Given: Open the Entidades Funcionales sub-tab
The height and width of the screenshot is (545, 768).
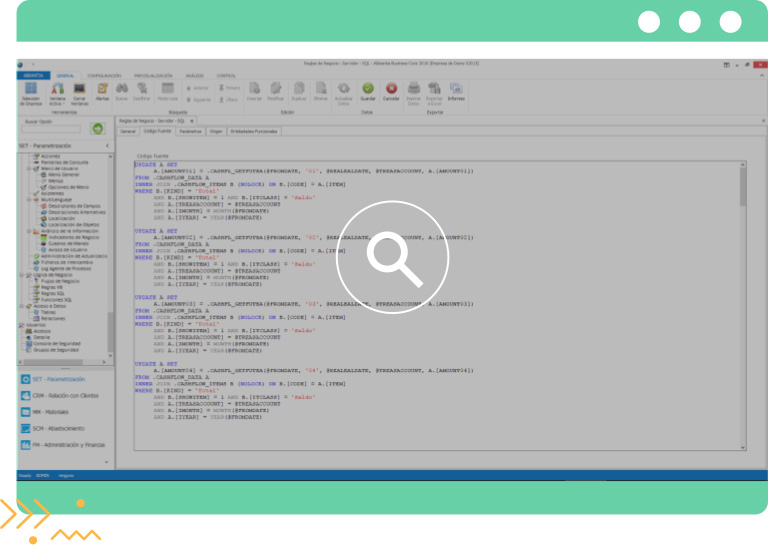Looking at the screenshot, I should 254,131.
